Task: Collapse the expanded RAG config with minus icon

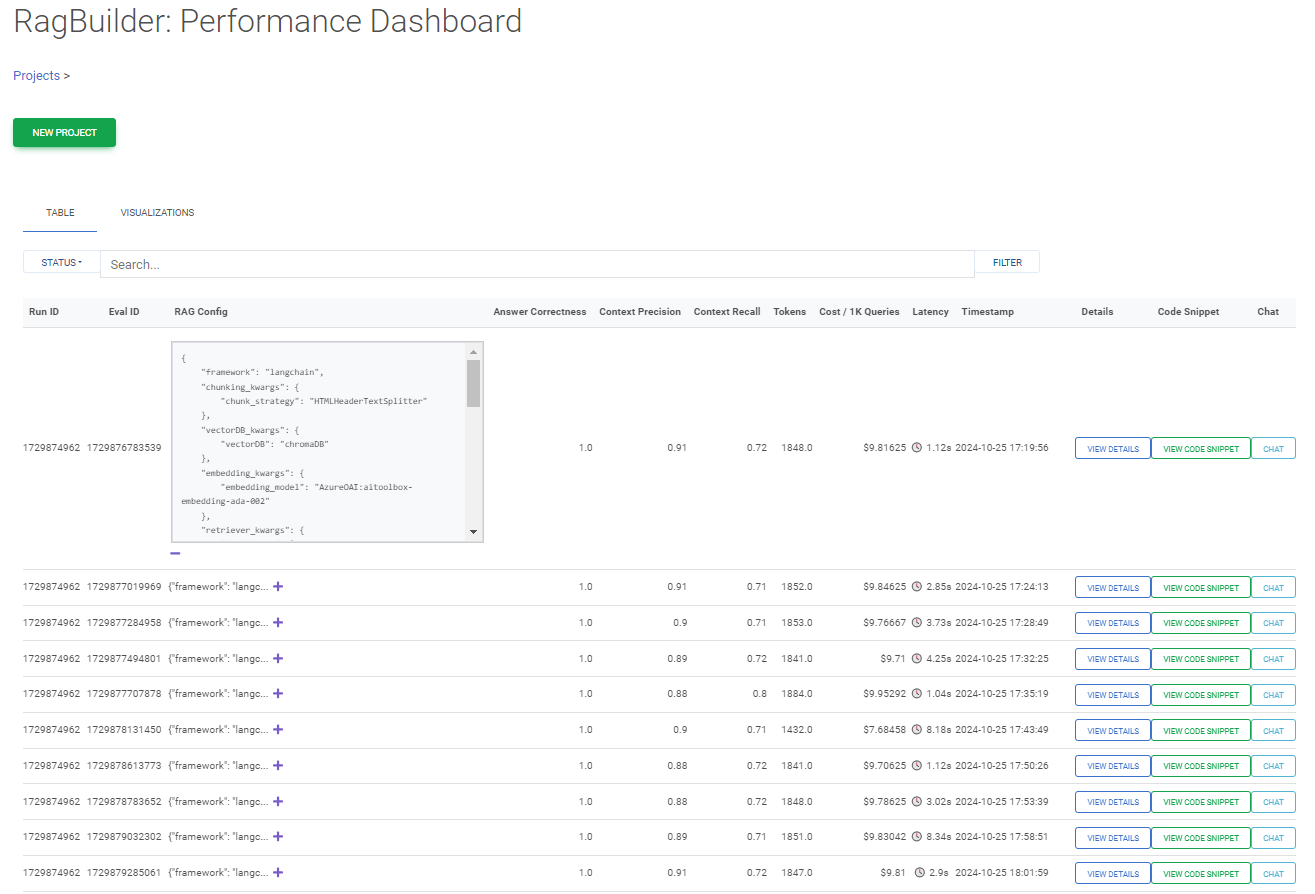Action: (175, 553)
